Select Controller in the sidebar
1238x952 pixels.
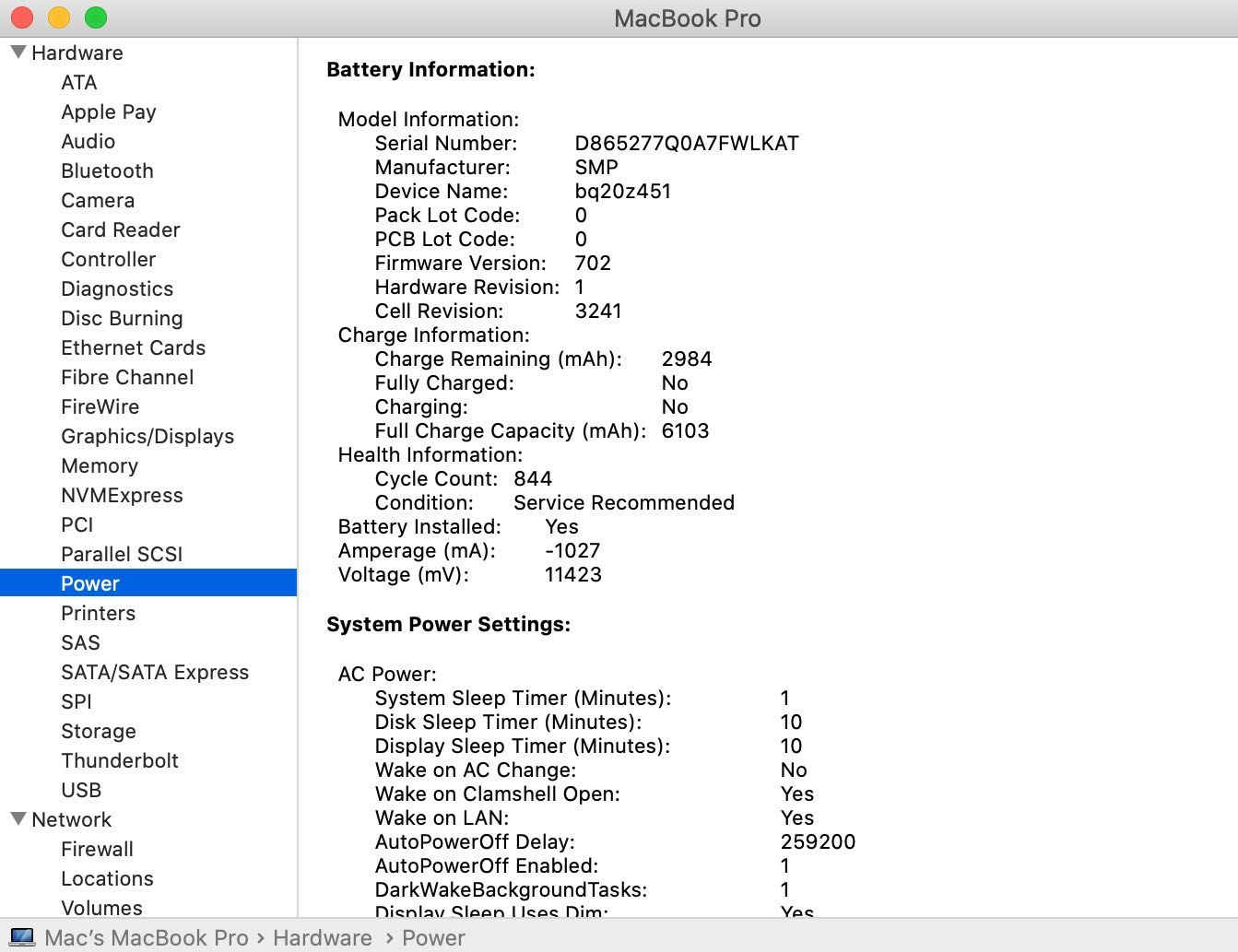(x=108, y=259)
